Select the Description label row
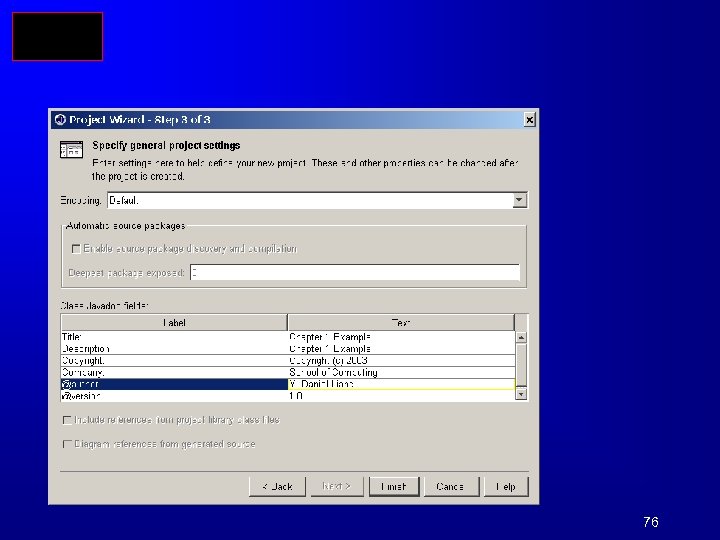Viewport: 720px width, 540px height. pyautogui.click(x=174, y=349)
